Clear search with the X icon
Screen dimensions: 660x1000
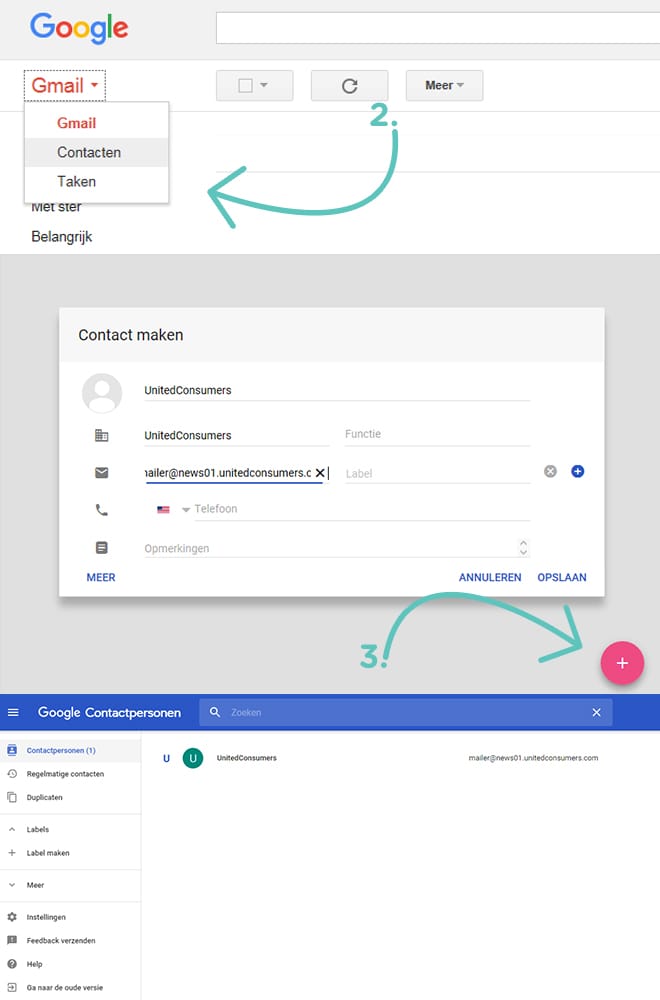(x=596, y=712)
